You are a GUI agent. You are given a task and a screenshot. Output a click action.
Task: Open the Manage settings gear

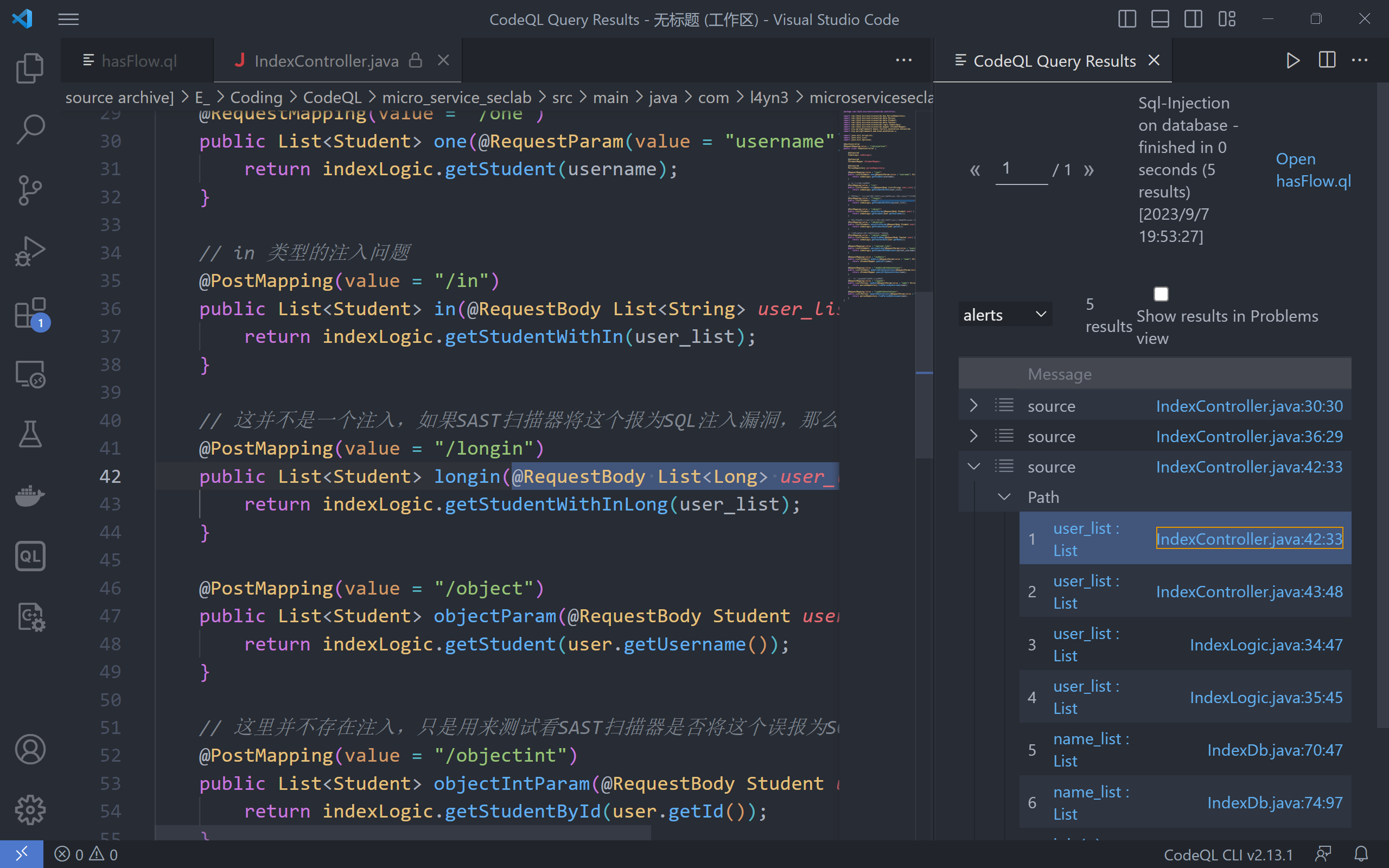29,810
